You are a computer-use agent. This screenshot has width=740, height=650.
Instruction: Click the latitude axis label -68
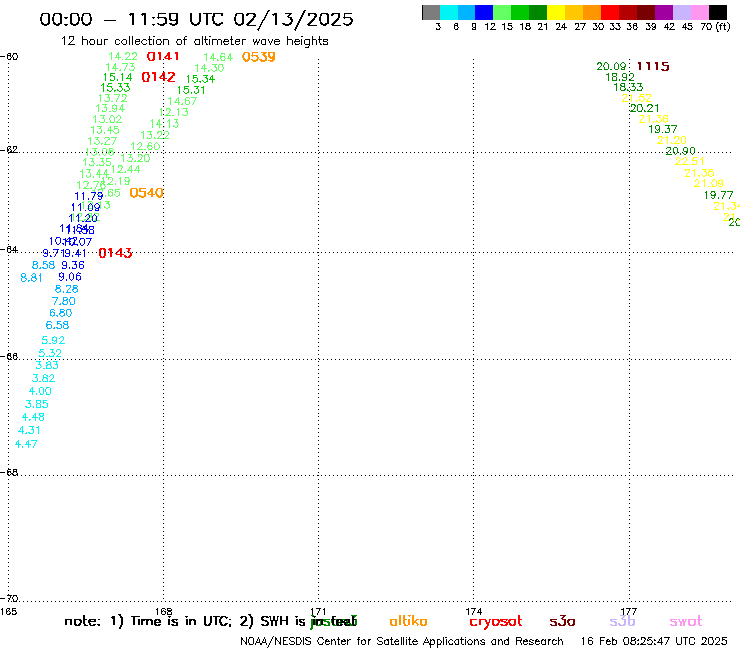coord(9,473)
